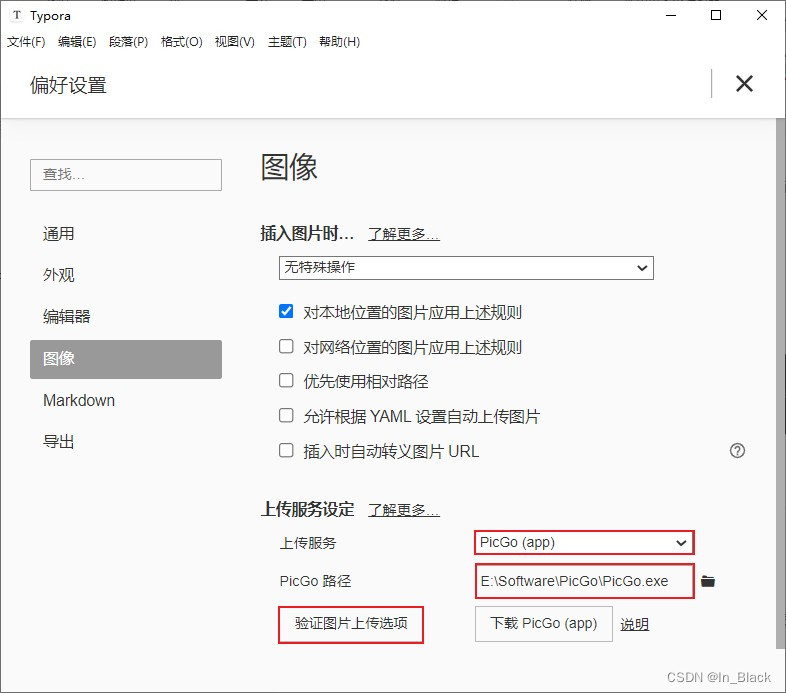
Task: Enable 允许根据 YAML 设置自动上传图片
Action: (286, 415)
